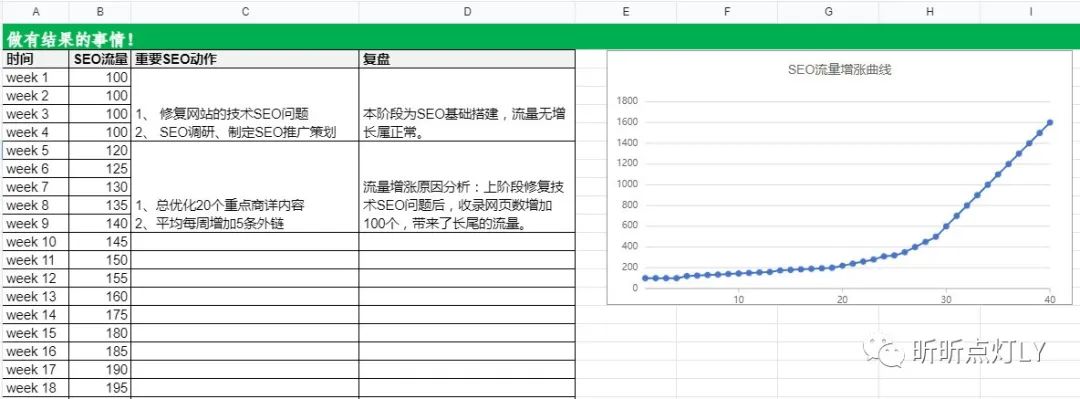
Task: Select the 'week 11' cell
Action: [36, 260]
